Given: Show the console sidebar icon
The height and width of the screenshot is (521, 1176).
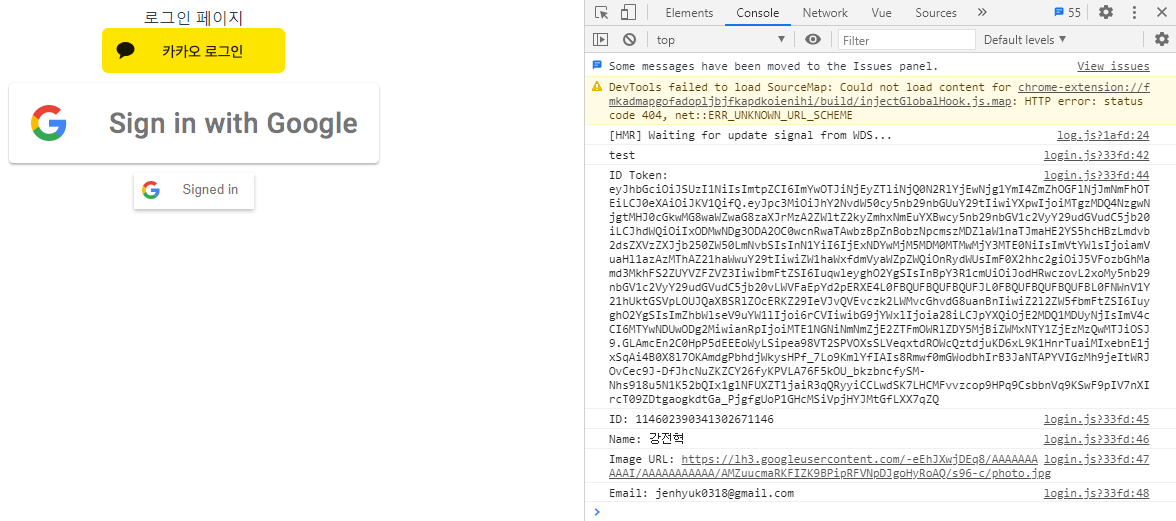Looking at the screenshot, I should [601, 40].
